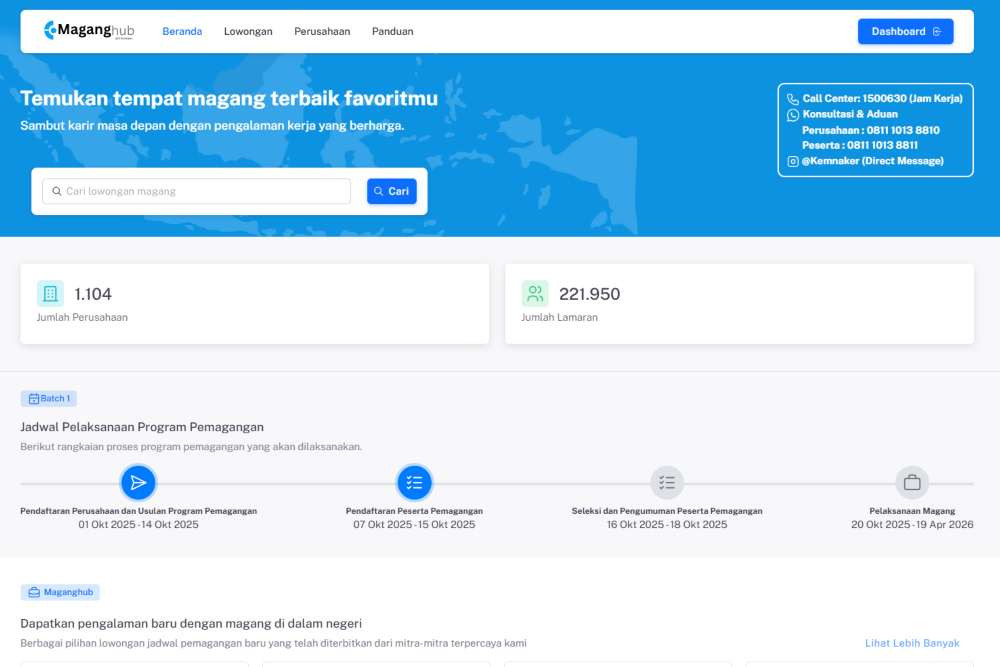1000x667 pixels.
Task: Click the WhatsApp icon beside Konsultasi & Aduan
Action: coord(793,115)
